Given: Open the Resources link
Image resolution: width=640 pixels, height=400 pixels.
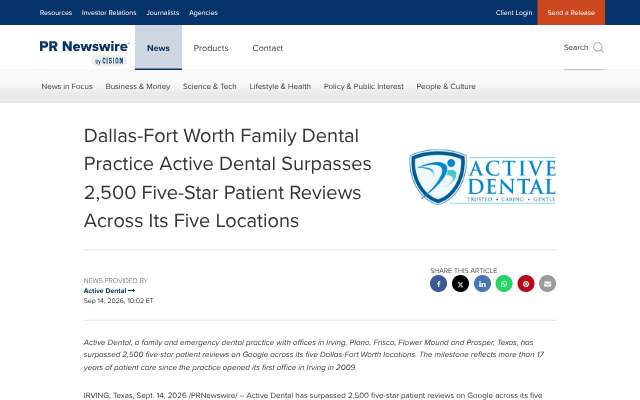Looking at the screenshot, I should (x=56, y=13).
